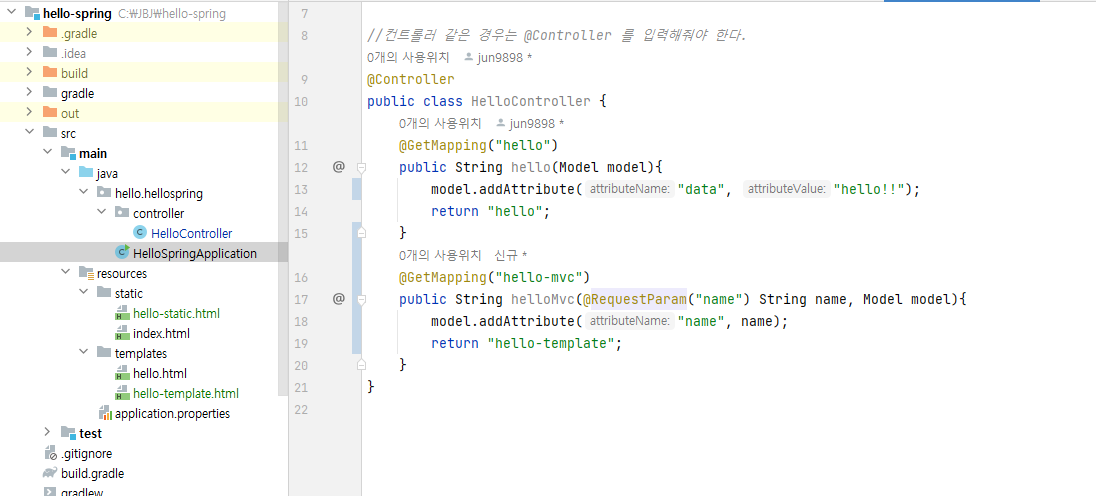Collapse the java folder
Image resolution: width=1096 pixels, height=496 pixels.
point(65,173)
